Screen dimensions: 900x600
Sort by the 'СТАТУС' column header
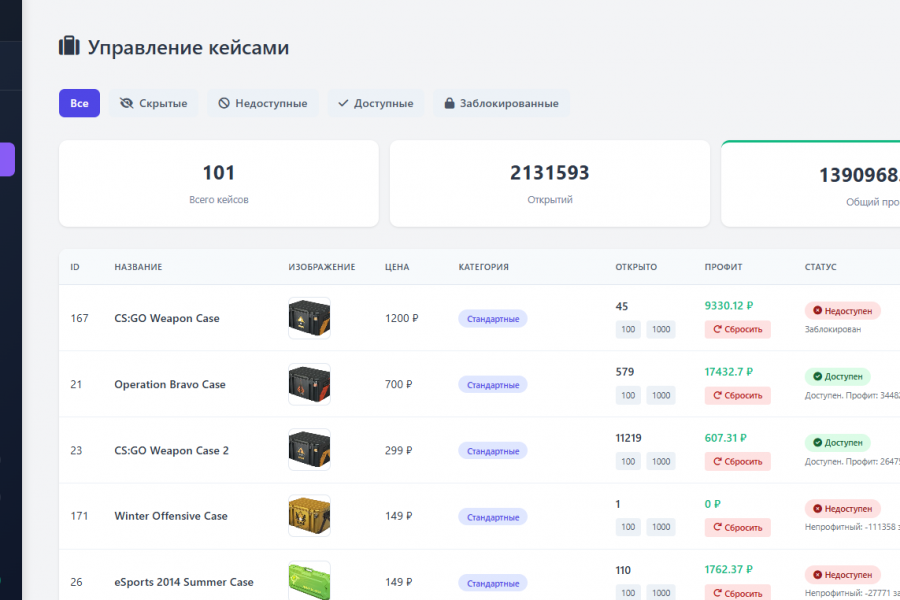pyautogui.click(x=820, y=267)
